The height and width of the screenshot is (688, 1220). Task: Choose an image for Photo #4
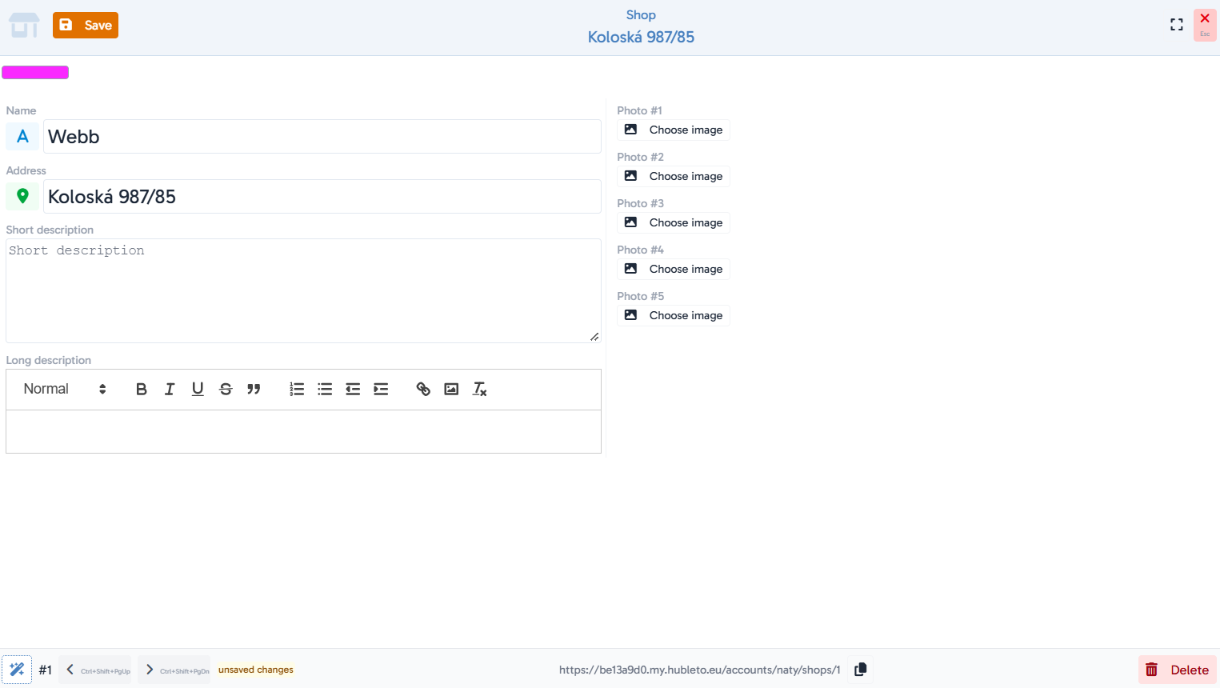coord(674,269)
